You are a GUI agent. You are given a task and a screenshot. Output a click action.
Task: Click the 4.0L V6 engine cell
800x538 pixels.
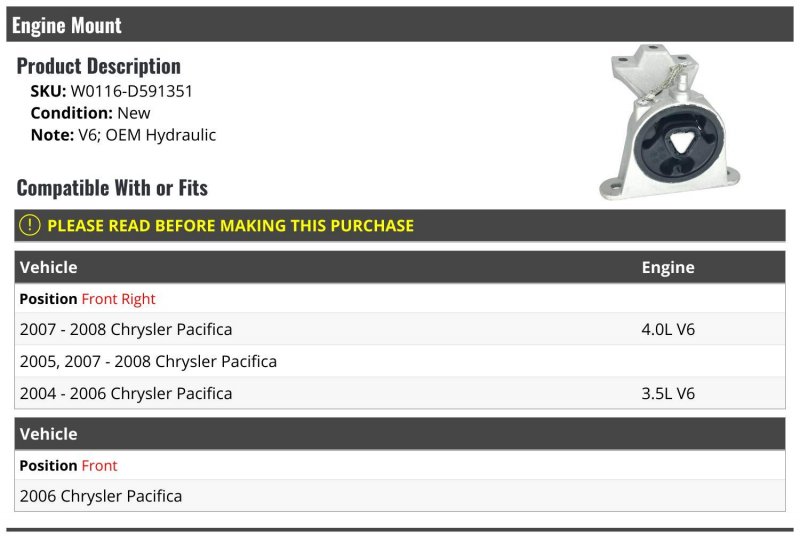click(668, 329)
